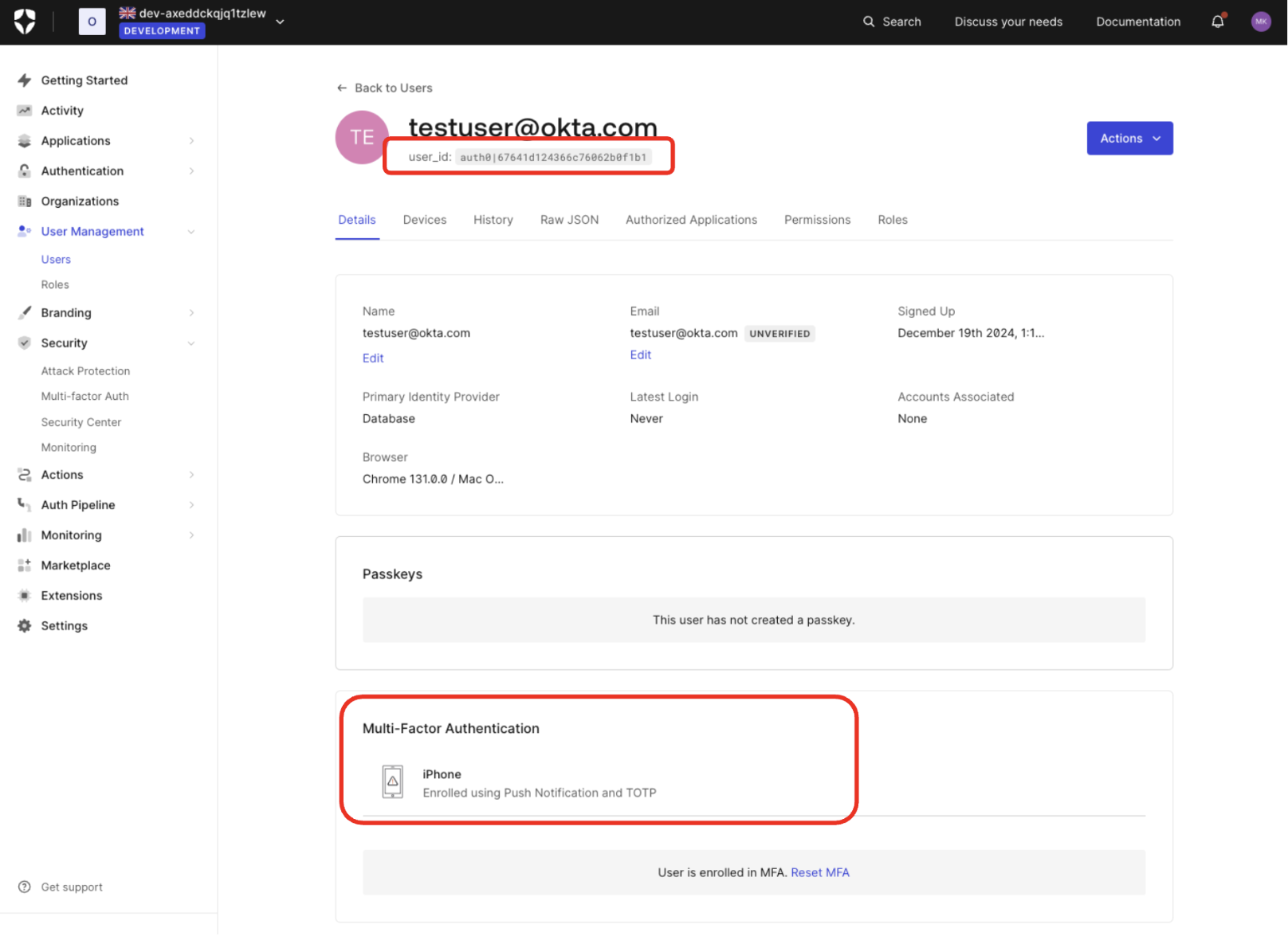Collapse the Security sidebar section

(191, 343)
